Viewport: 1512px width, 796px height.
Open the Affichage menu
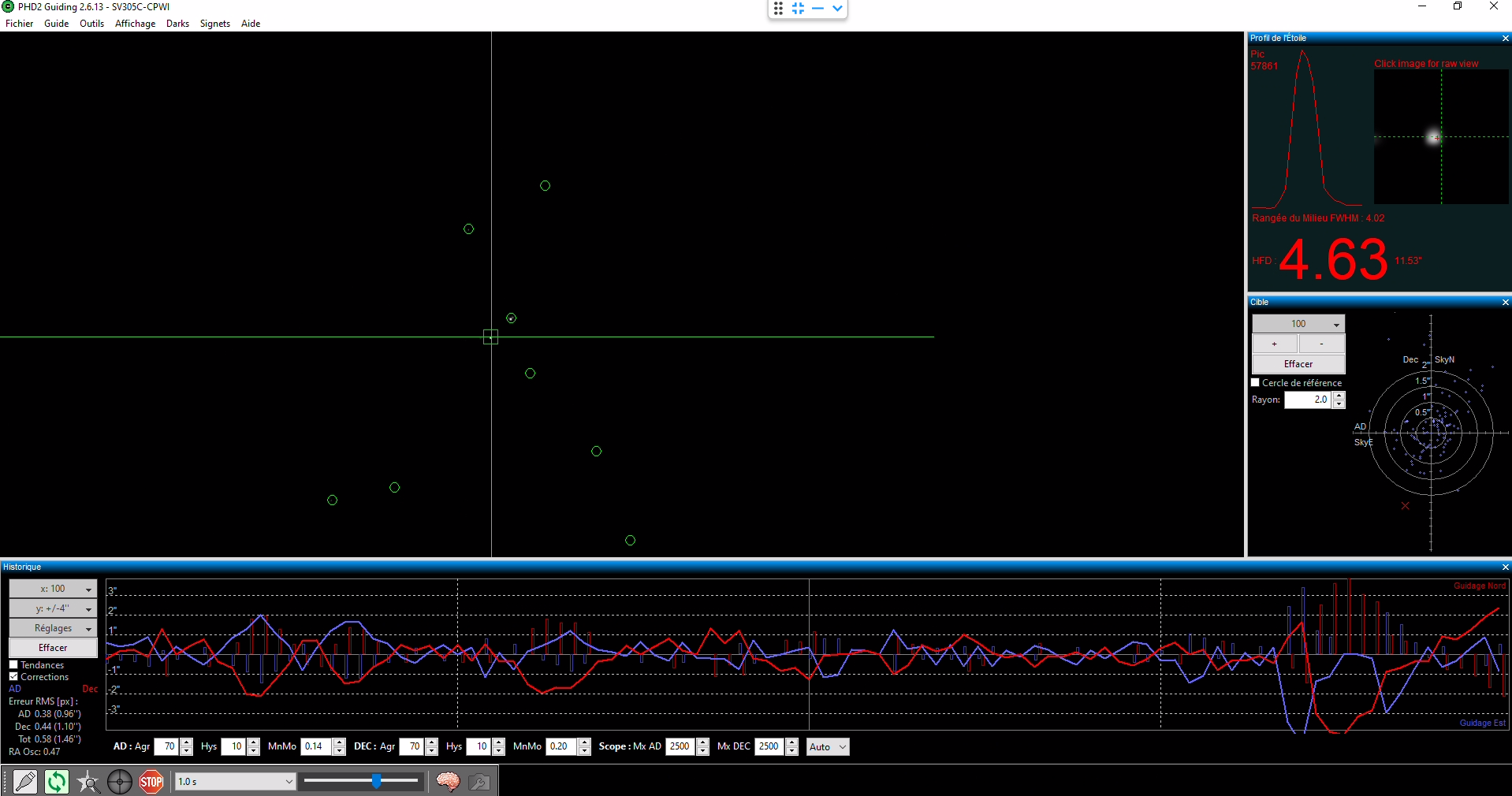(136, 24)
